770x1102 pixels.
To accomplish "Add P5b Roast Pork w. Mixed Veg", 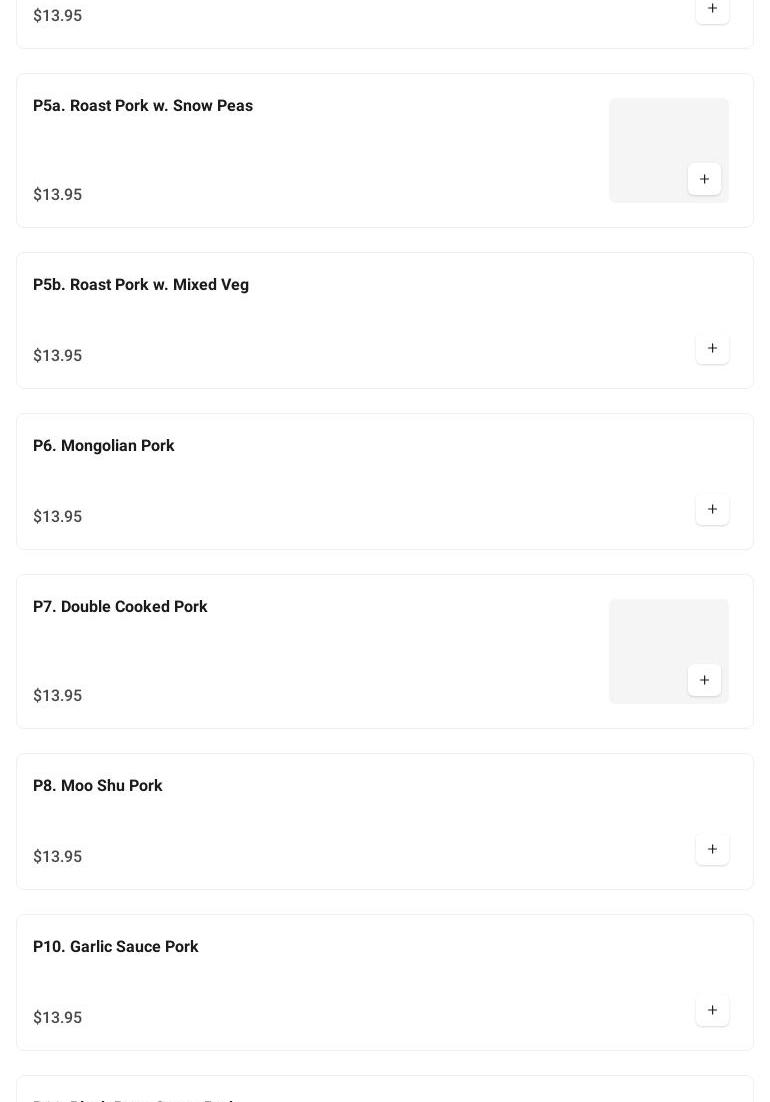I will 712,348.
